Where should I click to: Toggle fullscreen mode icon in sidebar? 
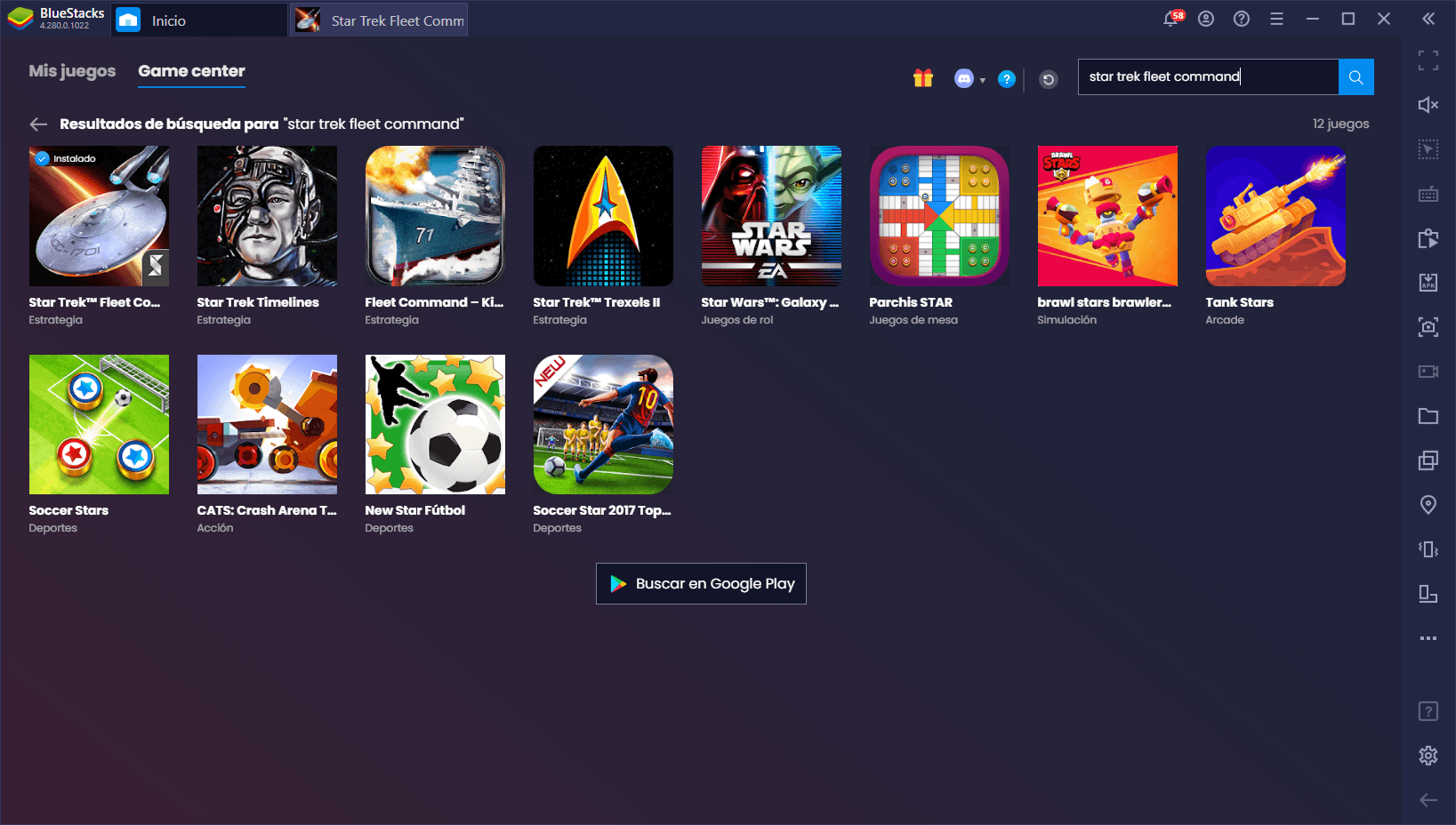[x=1428, y=60]
